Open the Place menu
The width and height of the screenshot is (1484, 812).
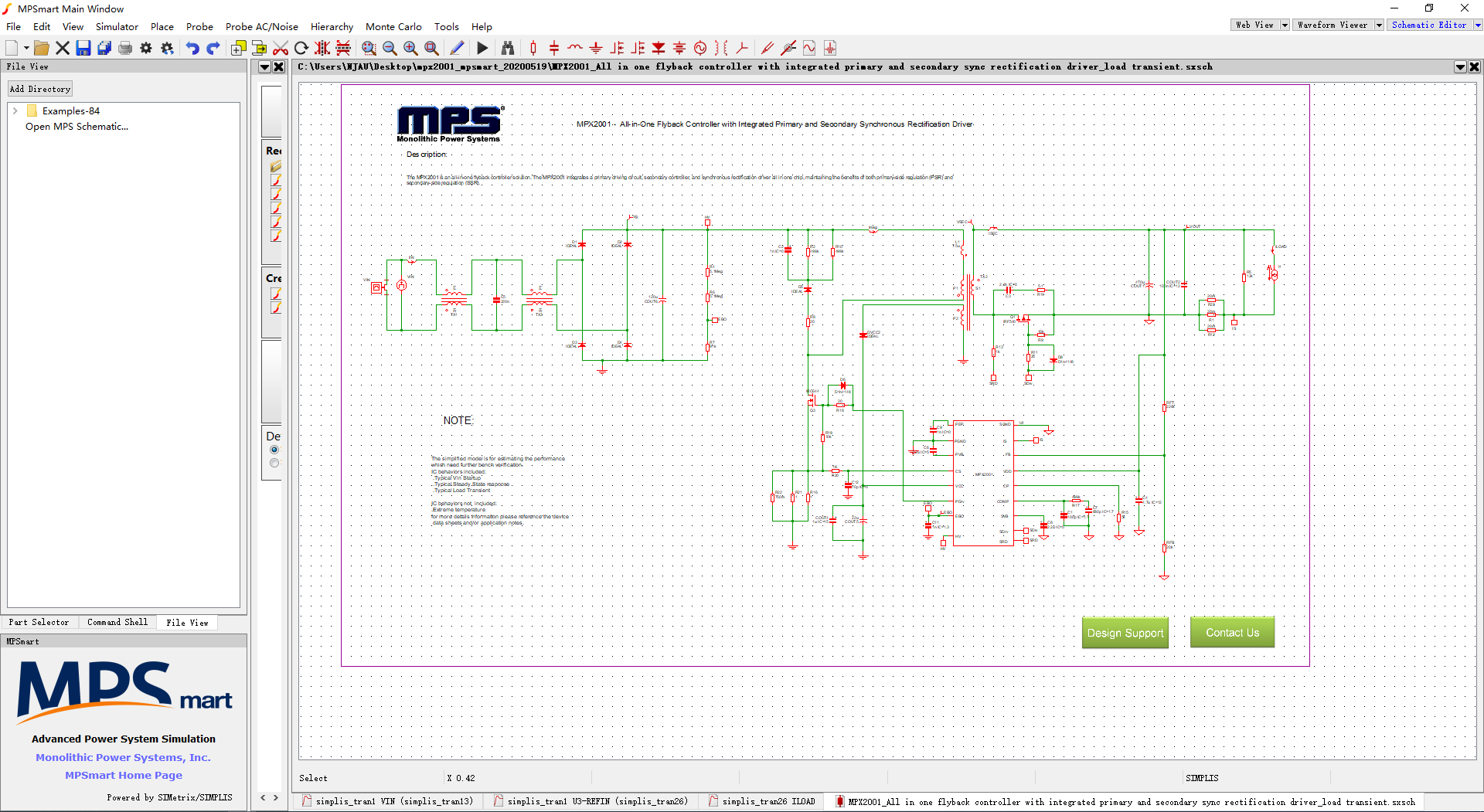[162, 26]
